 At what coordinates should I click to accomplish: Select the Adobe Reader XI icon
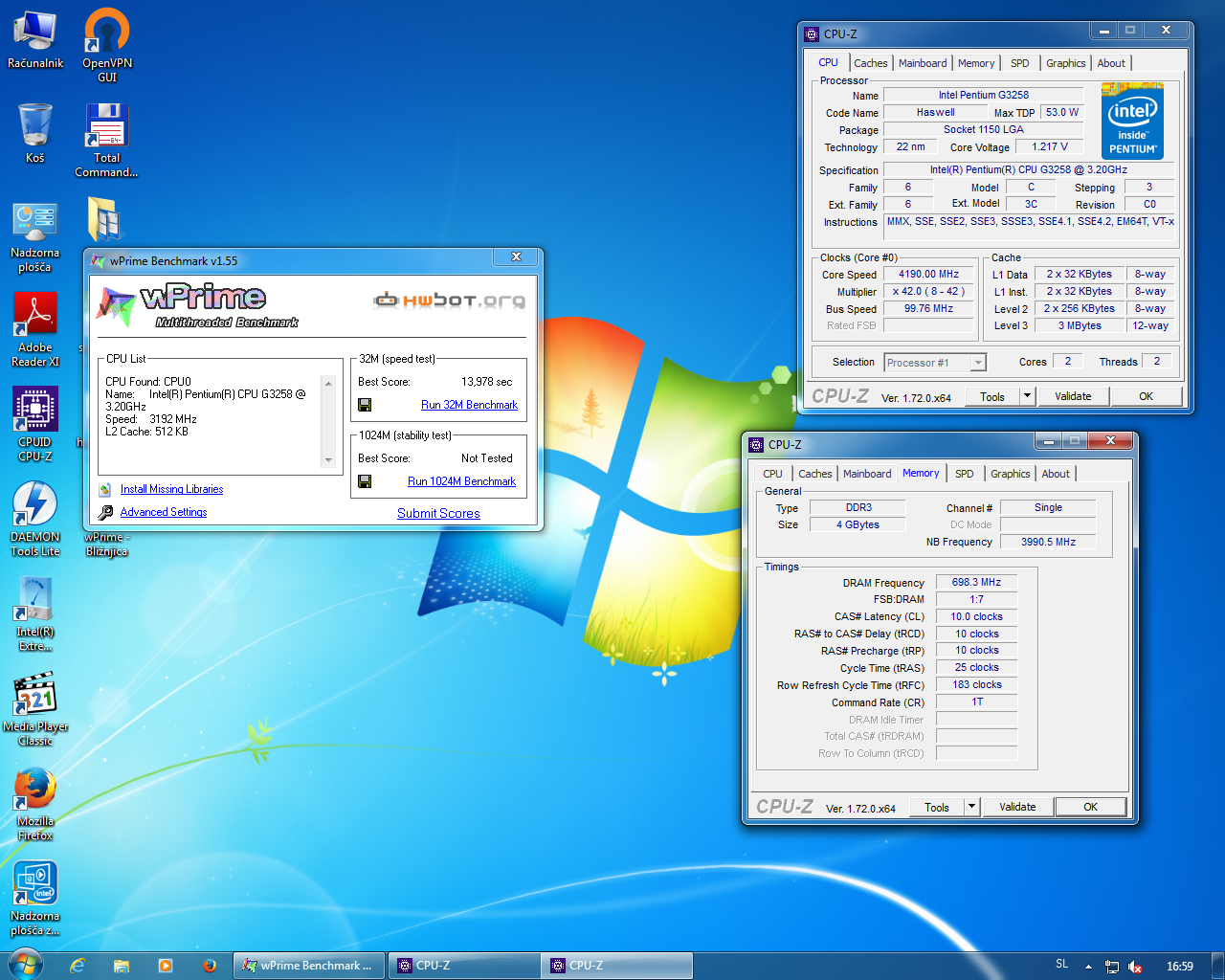click(35, 330)
